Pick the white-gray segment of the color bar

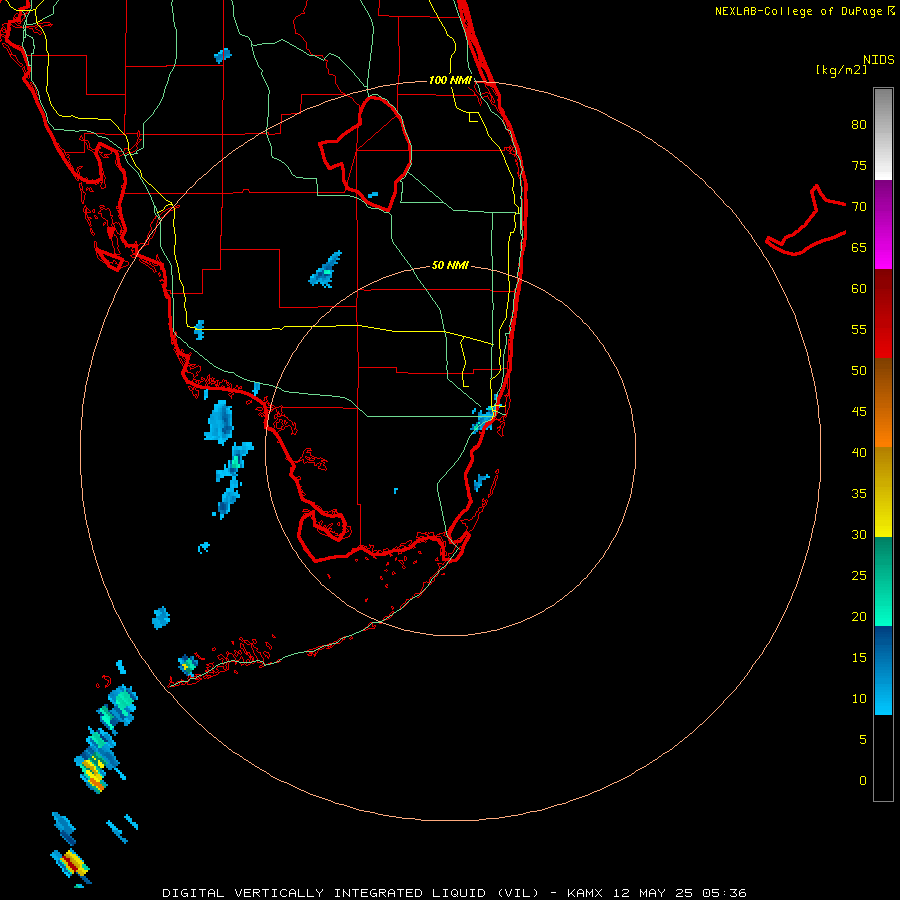tap(883, 134)
